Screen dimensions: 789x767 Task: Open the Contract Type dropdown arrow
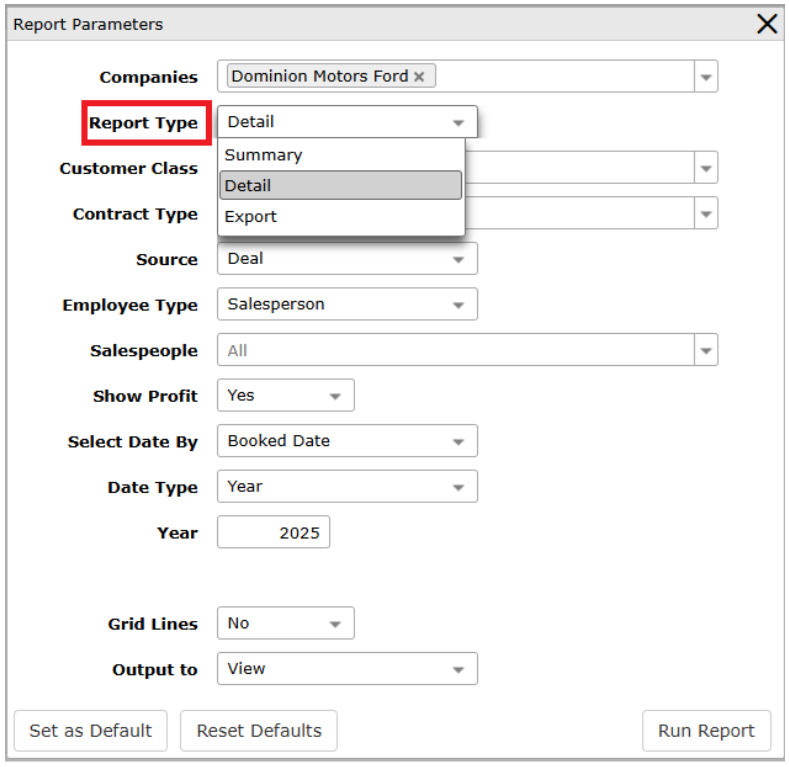pos(706,214)
